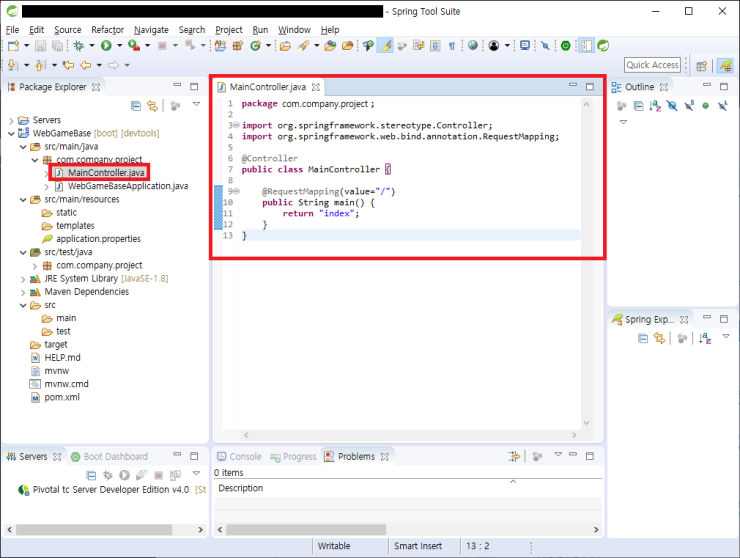Click the green Run button in toolbar

point(106,46)
